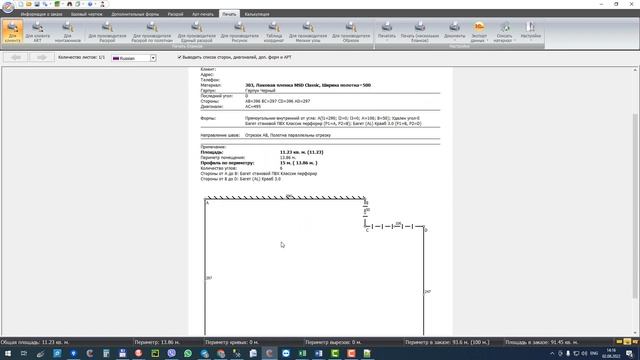This screenshot has width=640, height=360.
Task: Open Word from the taskbar
Action: pyautogui.click(x=319, y=353)
